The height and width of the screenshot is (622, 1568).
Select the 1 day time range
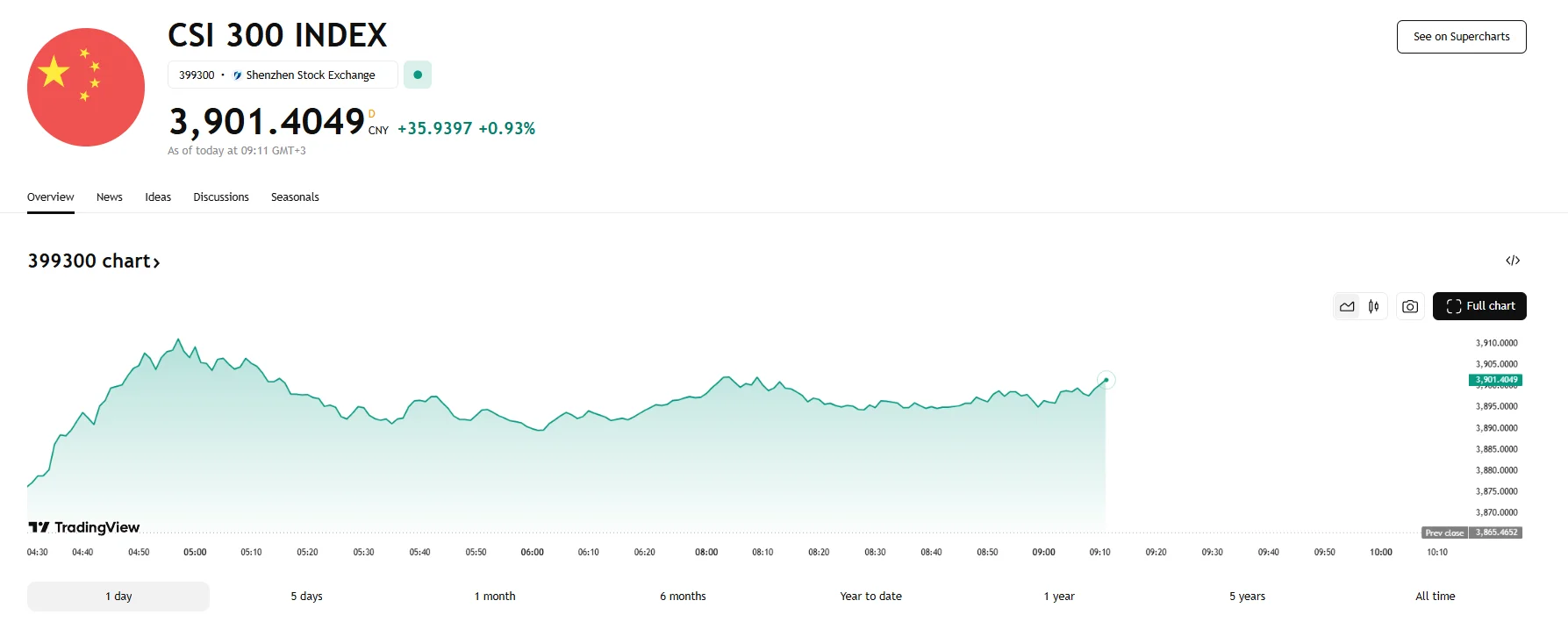coord(118,597)
